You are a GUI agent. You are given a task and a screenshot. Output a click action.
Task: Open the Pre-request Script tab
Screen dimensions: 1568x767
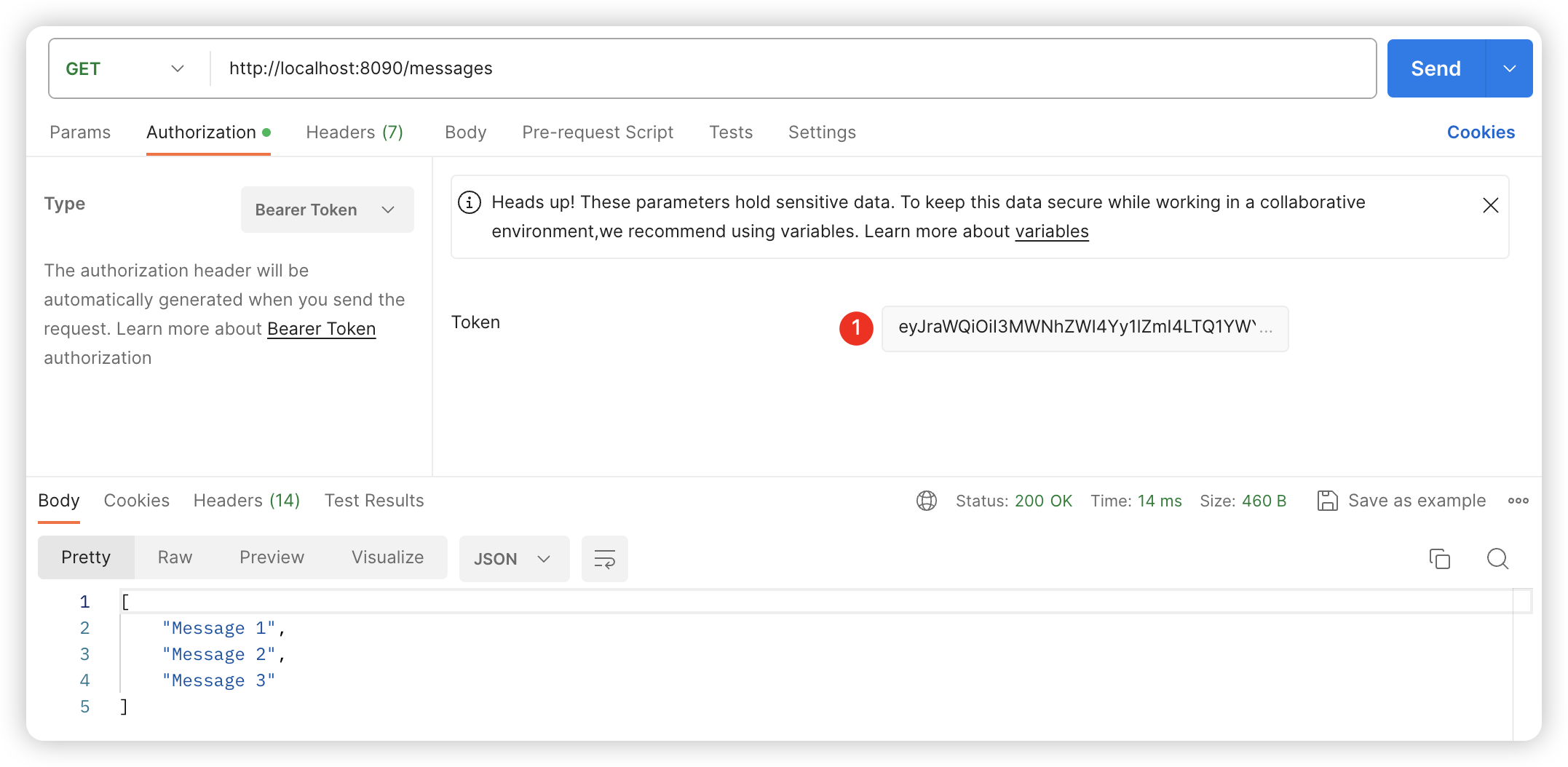597,132
